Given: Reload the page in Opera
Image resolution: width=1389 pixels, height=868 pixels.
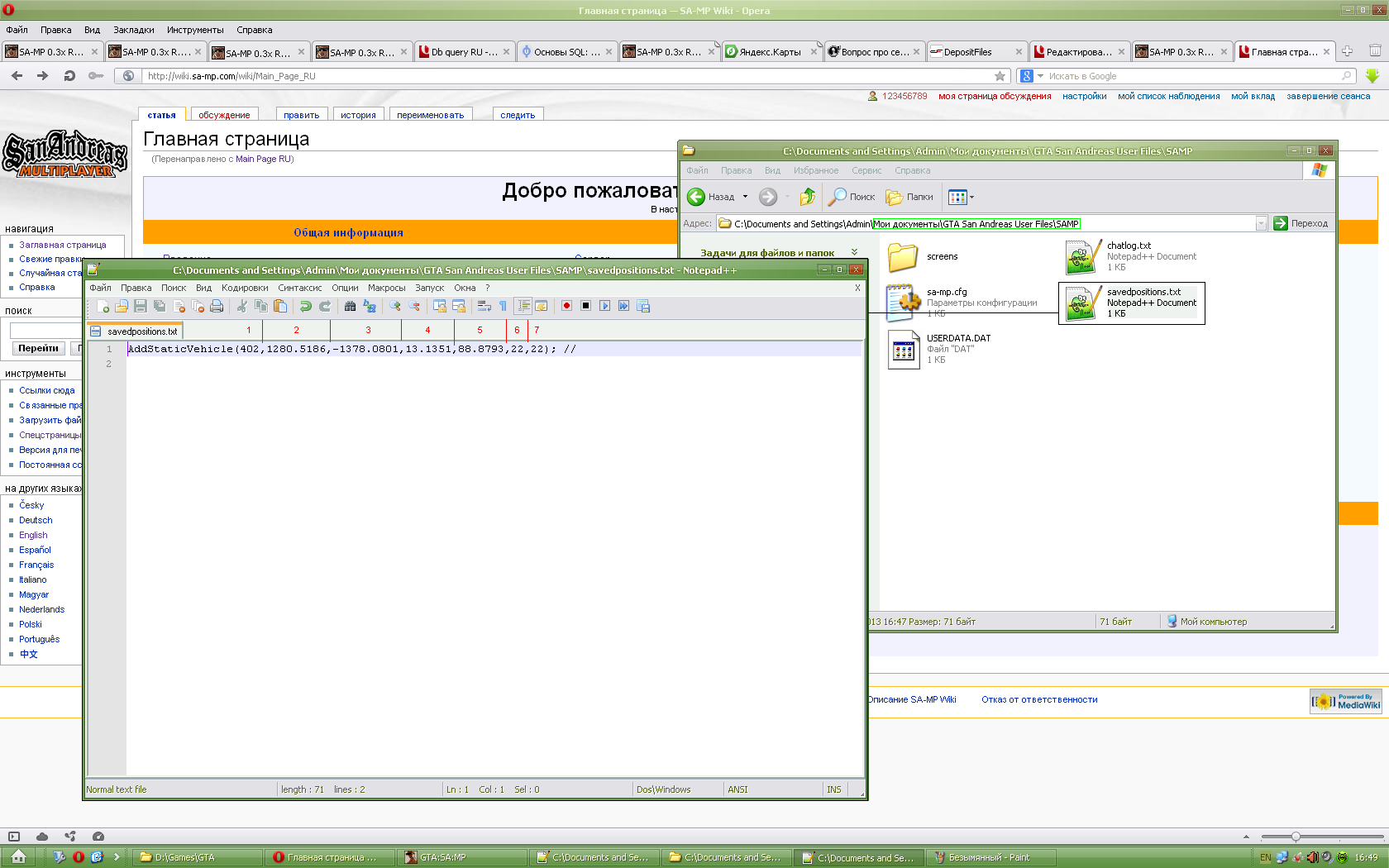Looking at the screenshot, I should (69, 76).
